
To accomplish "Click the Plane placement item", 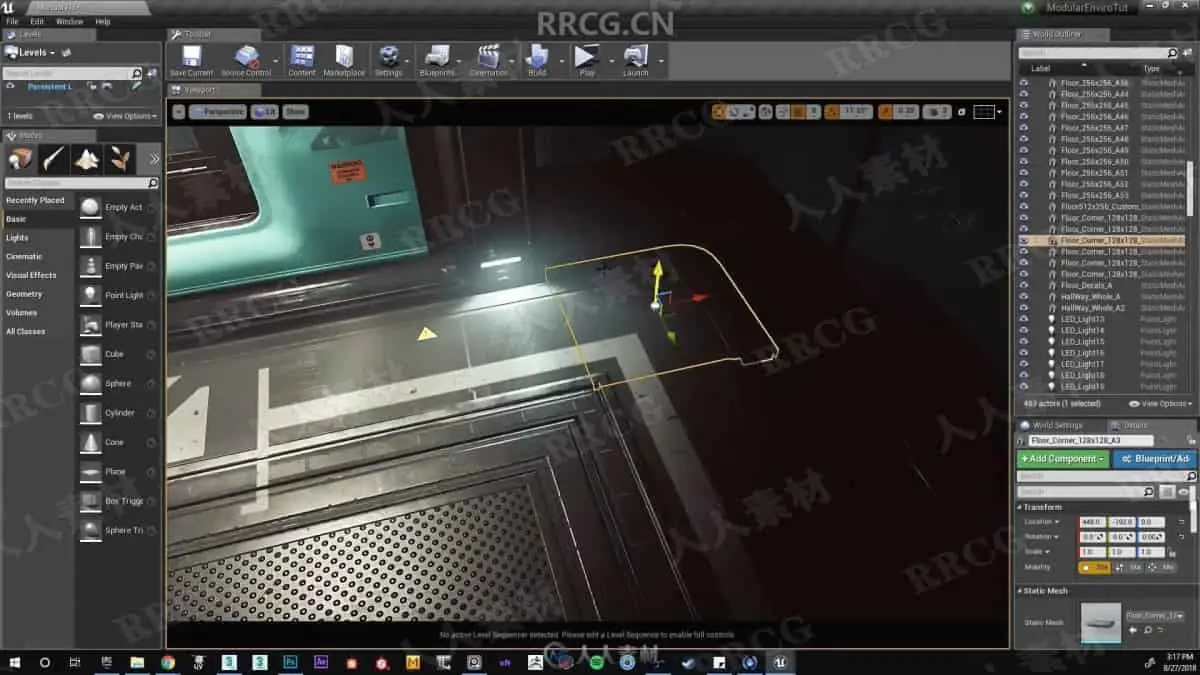I will (x=118, y=472).
